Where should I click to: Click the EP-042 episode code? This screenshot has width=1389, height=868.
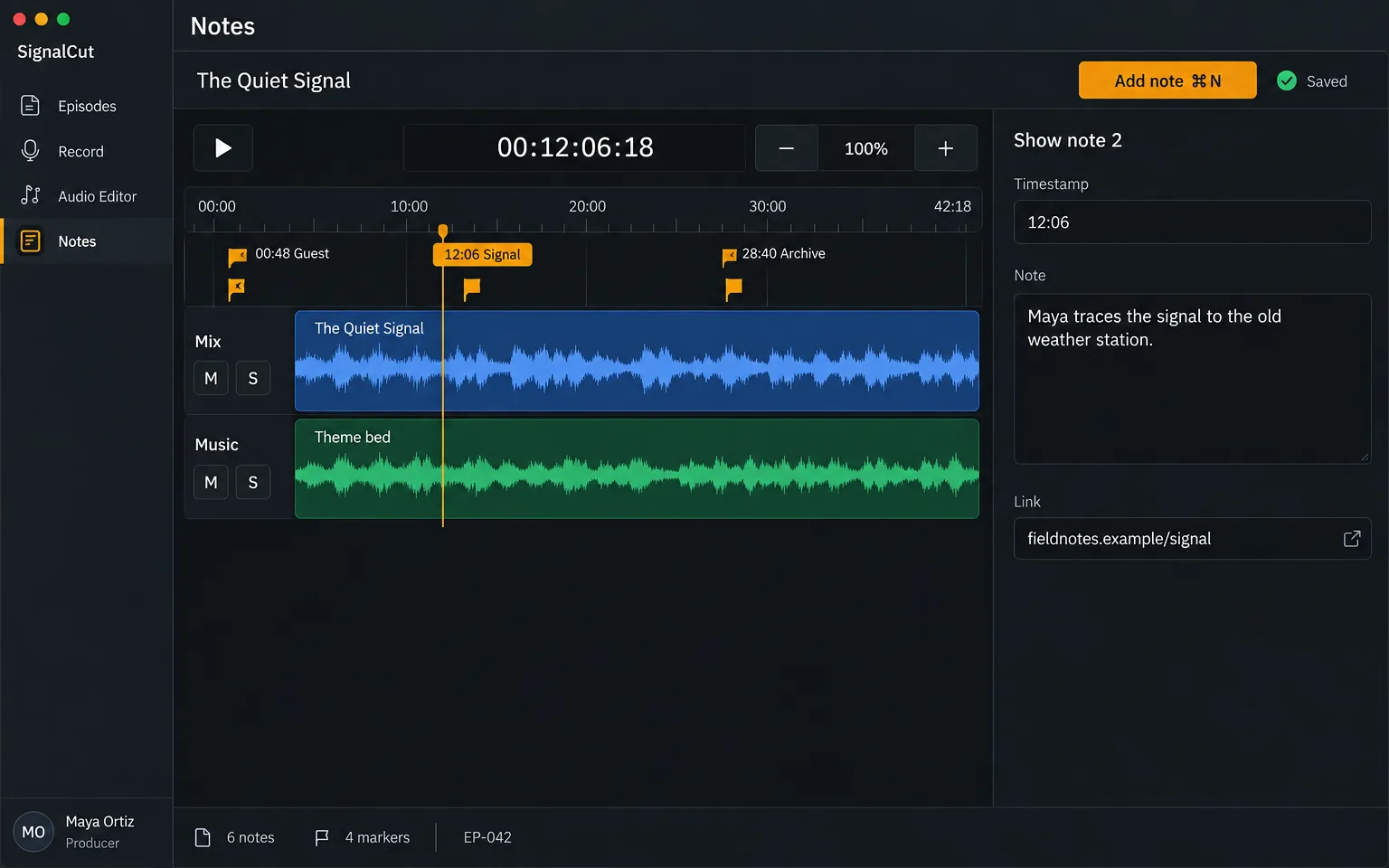pos(487,838)
